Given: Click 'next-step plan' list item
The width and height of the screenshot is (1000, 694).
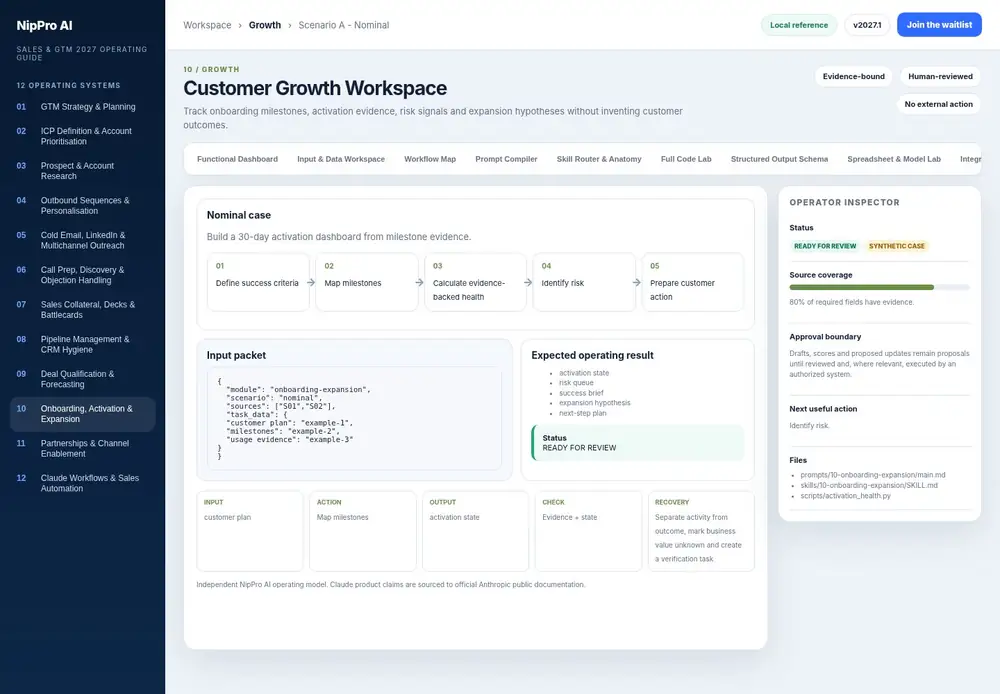Looking at the screenshot, I should point(582,413).
